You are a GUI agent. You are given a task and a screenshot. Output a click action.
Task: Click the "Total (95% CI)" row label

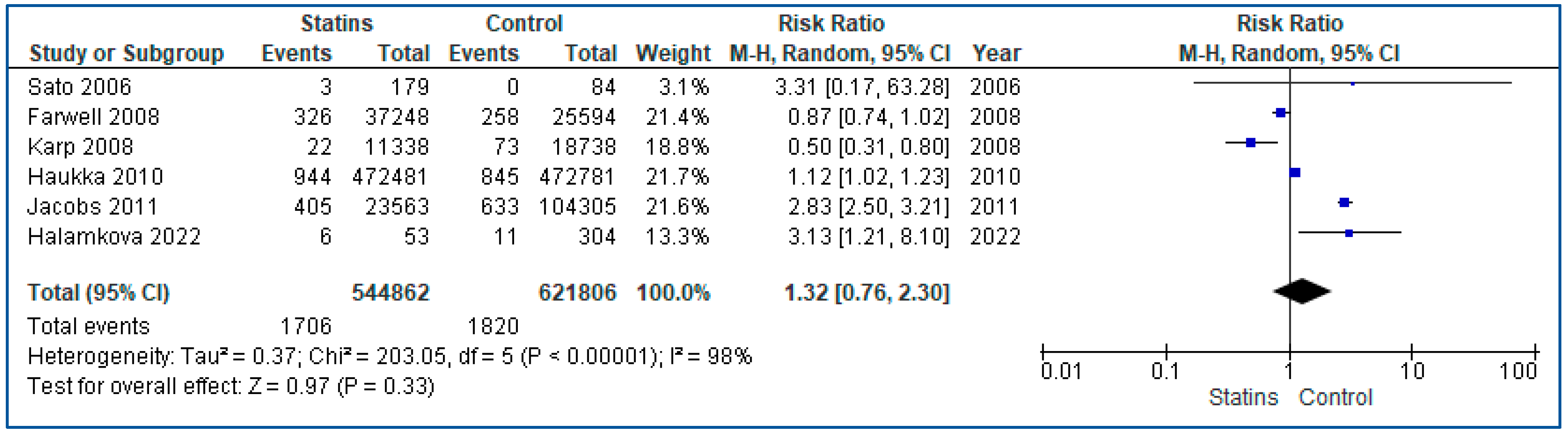coord(98,293)
